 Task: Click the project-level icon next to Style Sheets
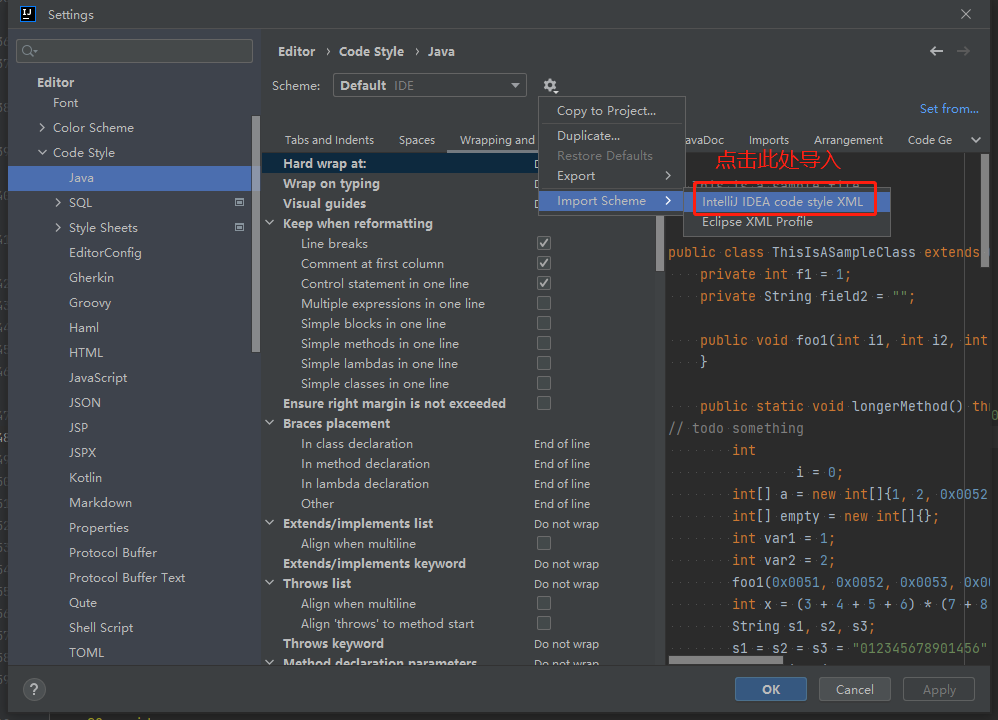click(239, 227)
